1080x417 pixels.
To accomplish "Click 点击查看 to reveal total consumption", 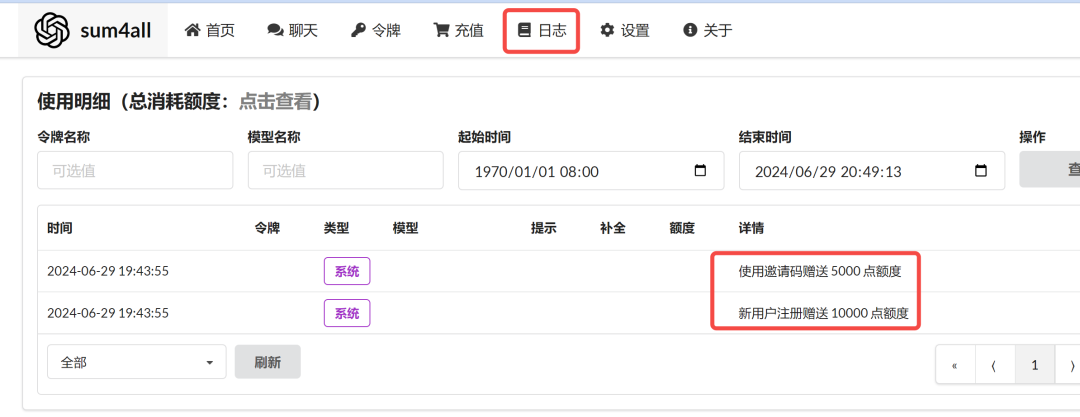I will click(276, 102).
